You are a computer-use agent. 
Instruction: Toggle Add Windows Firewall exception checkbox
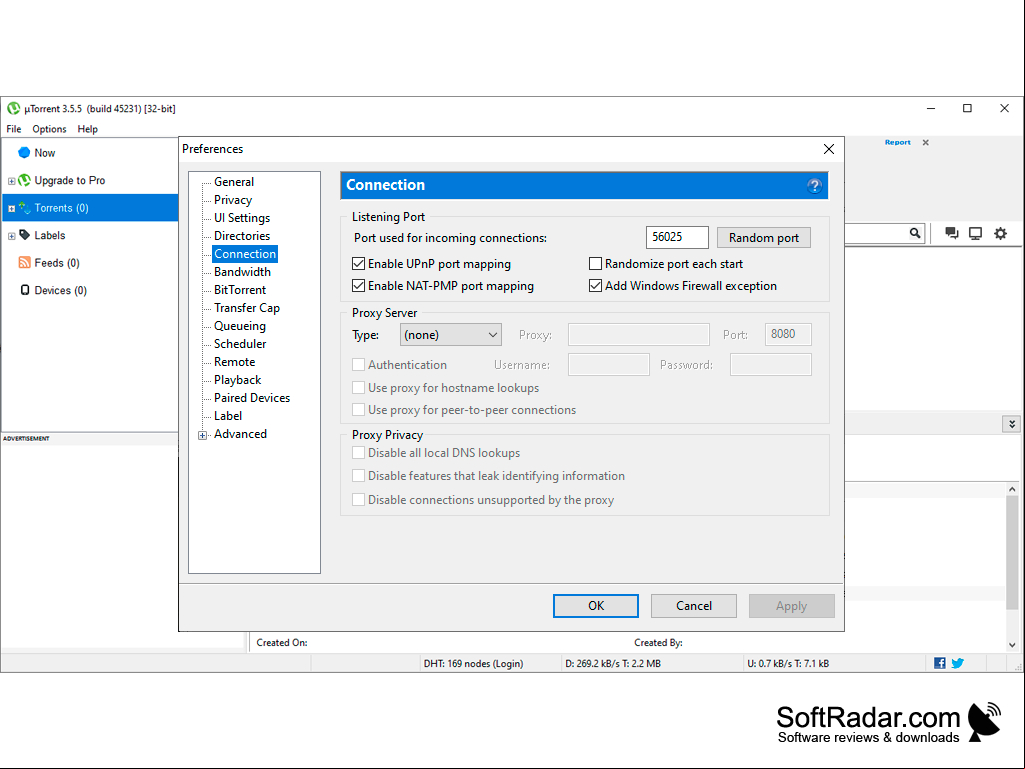click(595, 286)
